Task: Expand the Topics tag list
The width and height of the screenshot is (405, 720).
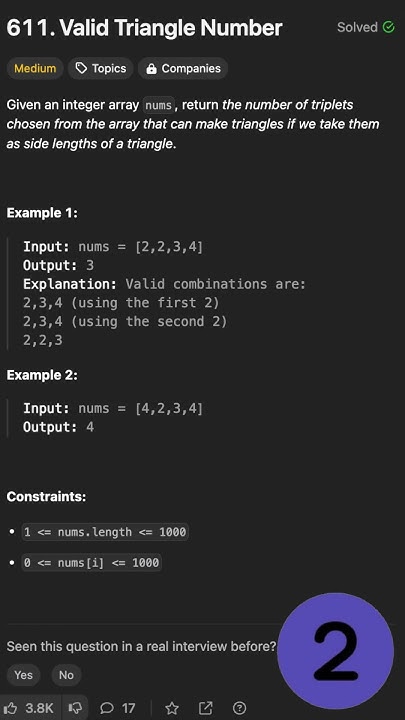Action: 101,68
